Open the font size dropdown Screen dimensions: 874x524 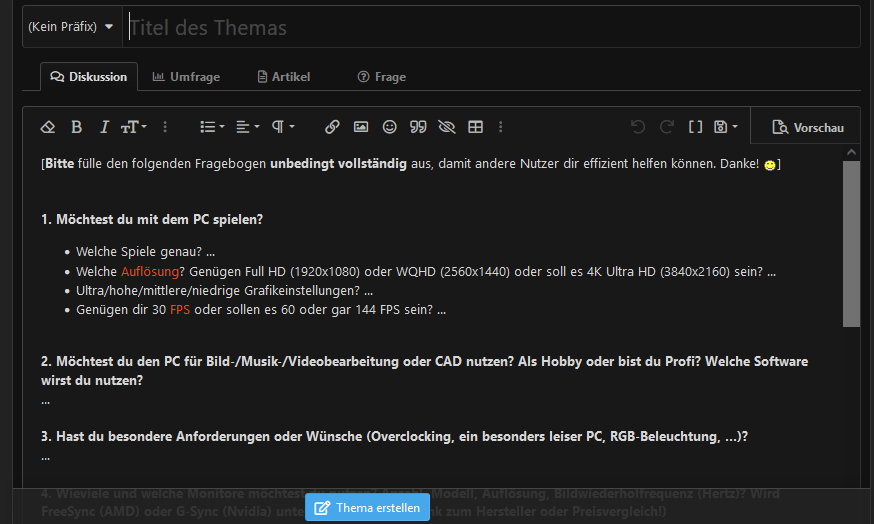[x=134, y=127]
